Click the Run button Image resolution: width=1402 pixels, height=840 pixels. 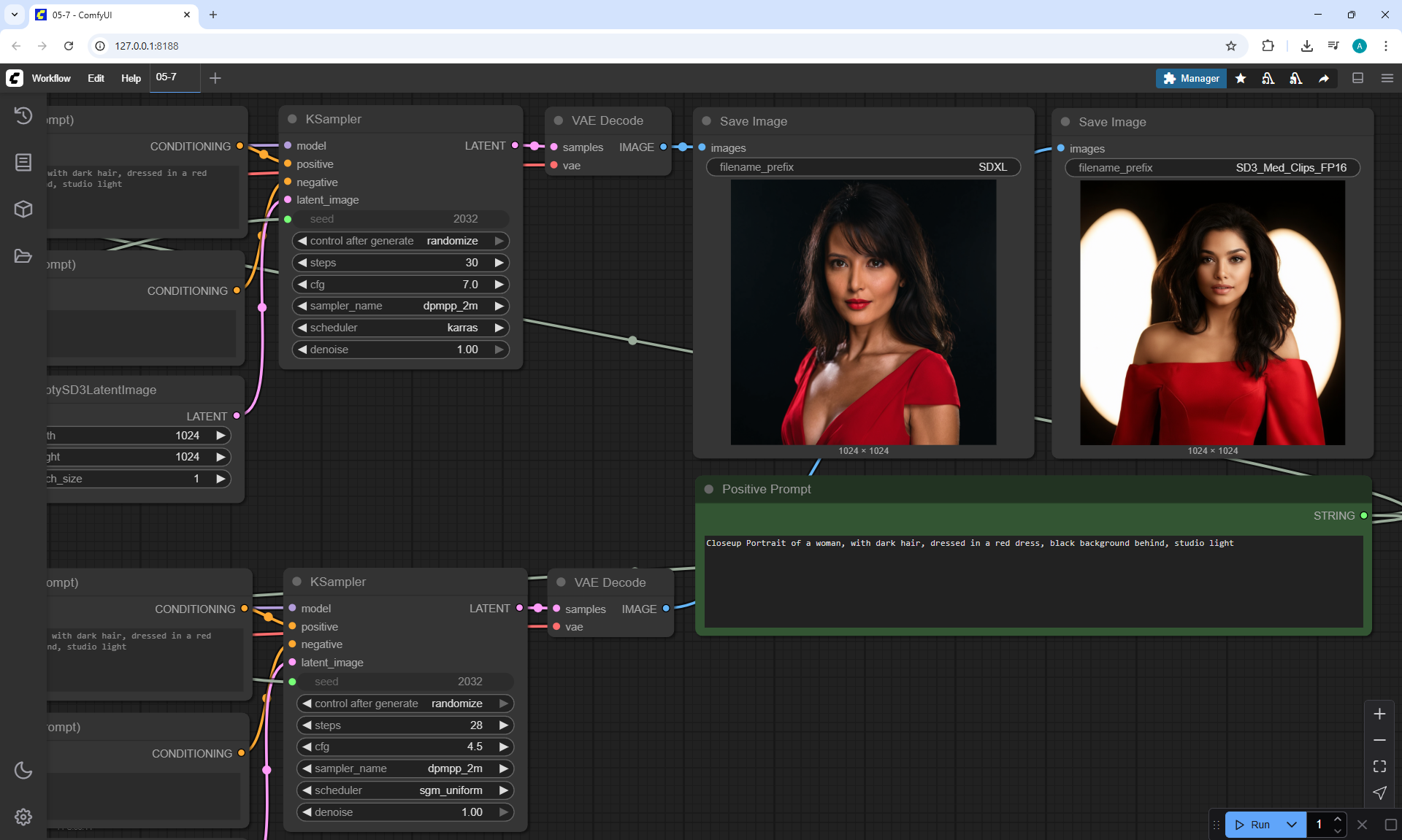pyautogui.click(x=1254, y=825)
